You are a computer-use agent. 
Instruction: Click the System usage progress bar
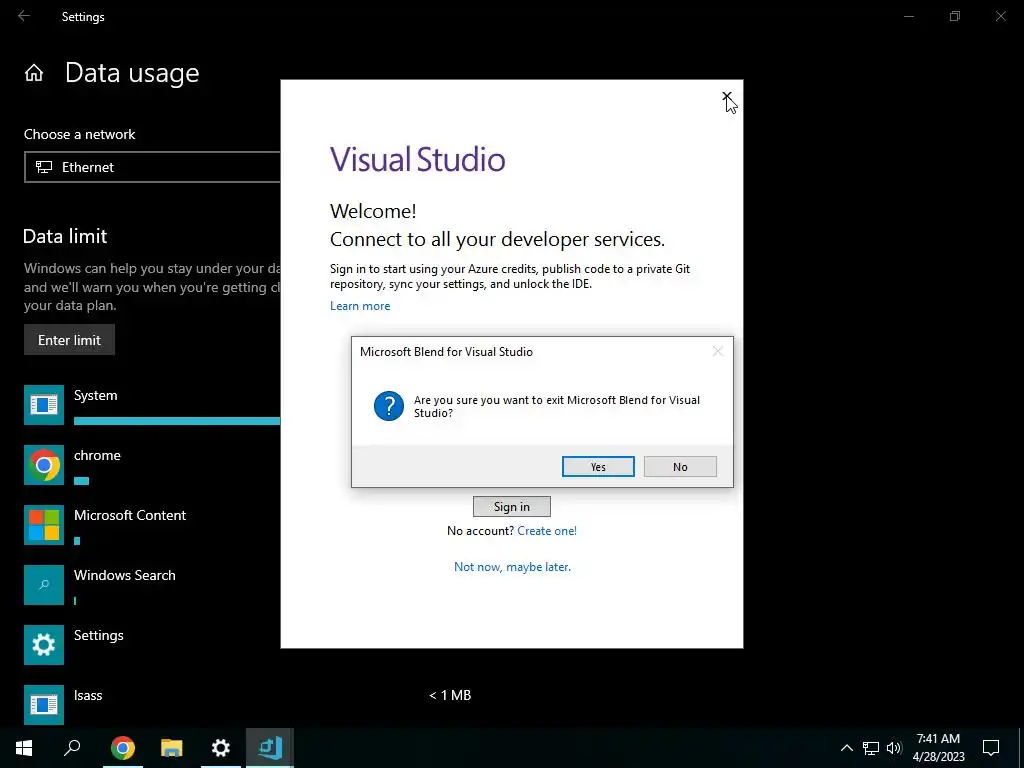[177, 421]
